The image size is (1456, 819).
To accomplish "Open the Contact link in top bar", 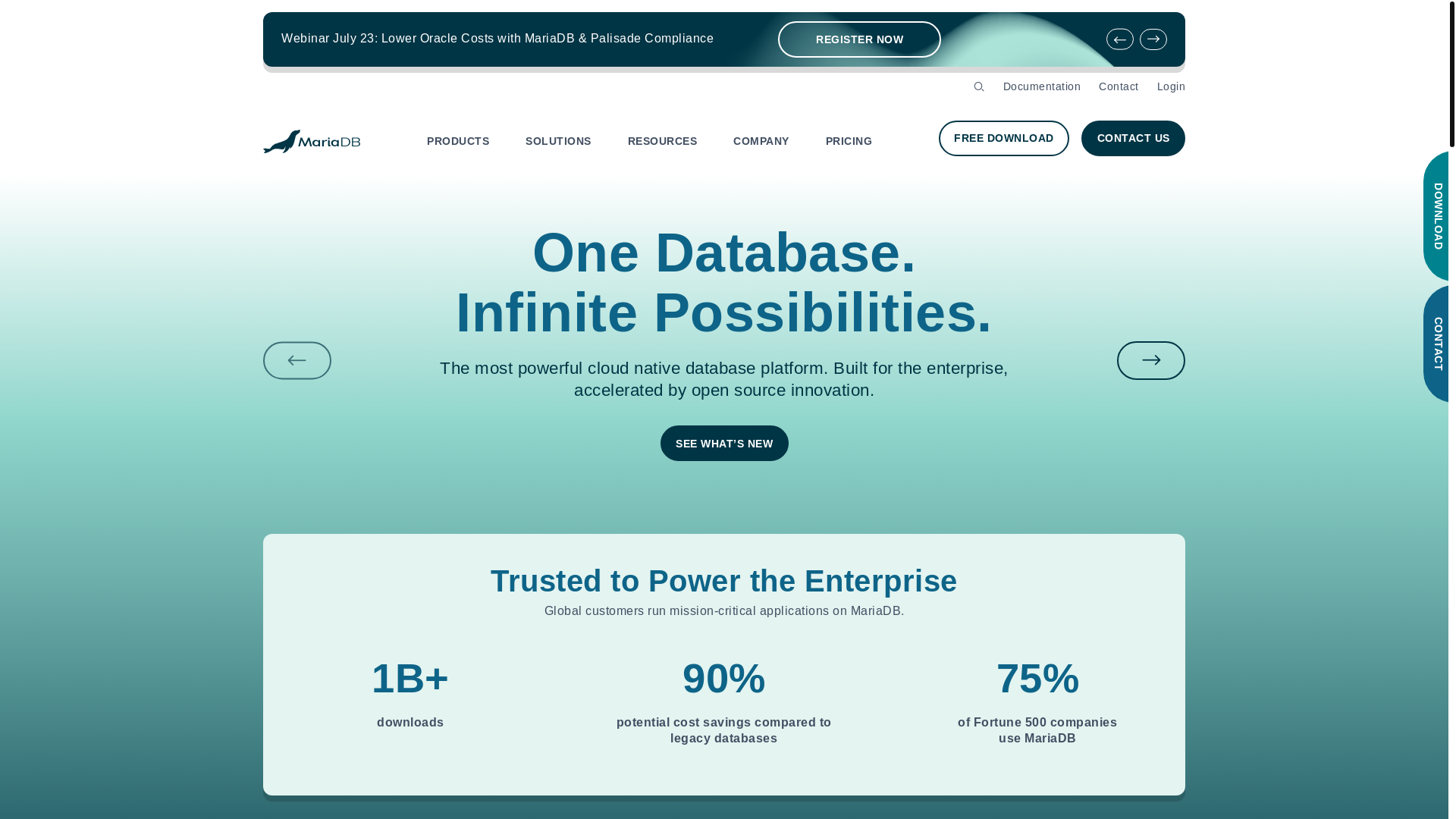I will point(1119,86).
